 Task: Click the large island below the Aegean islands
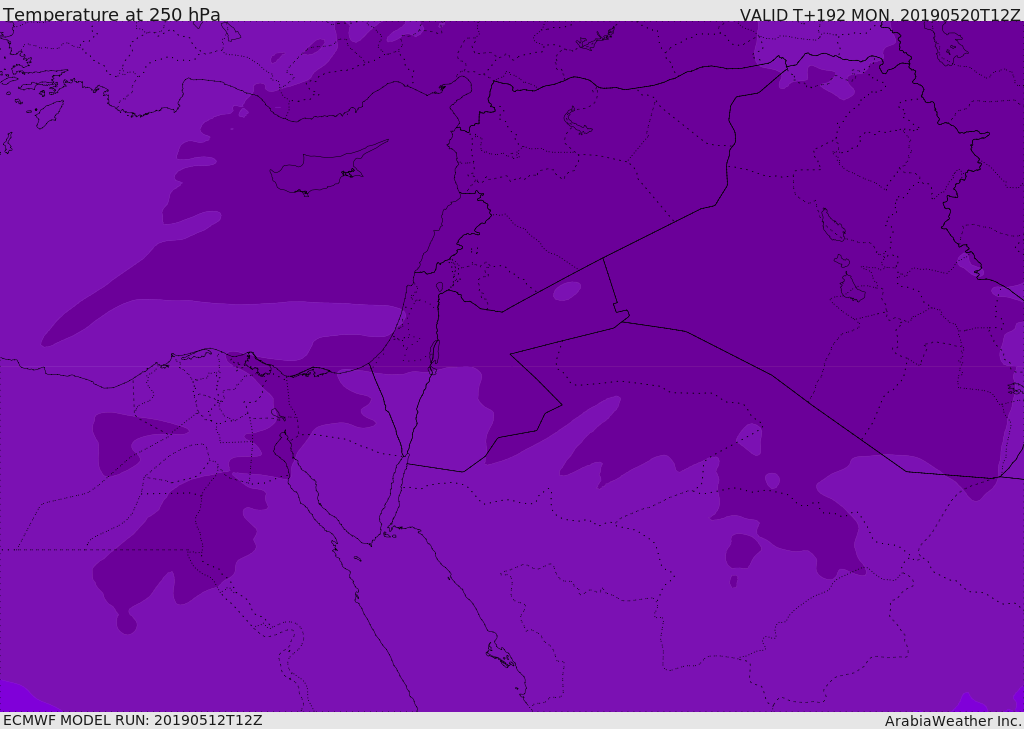(x=48, y=113)
